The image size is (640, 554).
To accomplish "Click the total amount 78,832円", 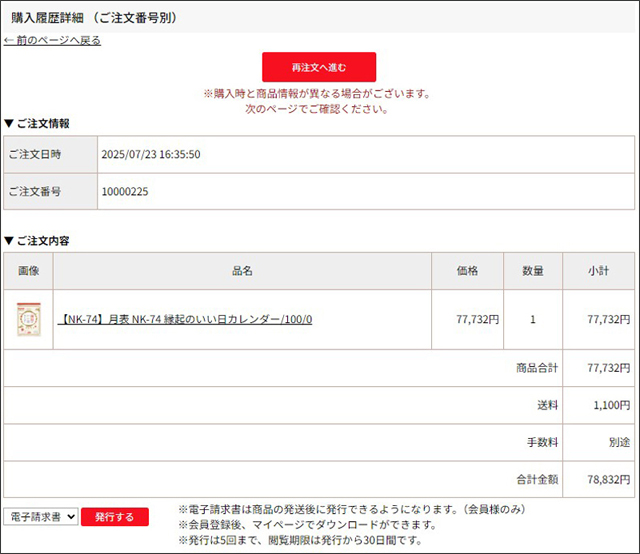I will point(609,480).
